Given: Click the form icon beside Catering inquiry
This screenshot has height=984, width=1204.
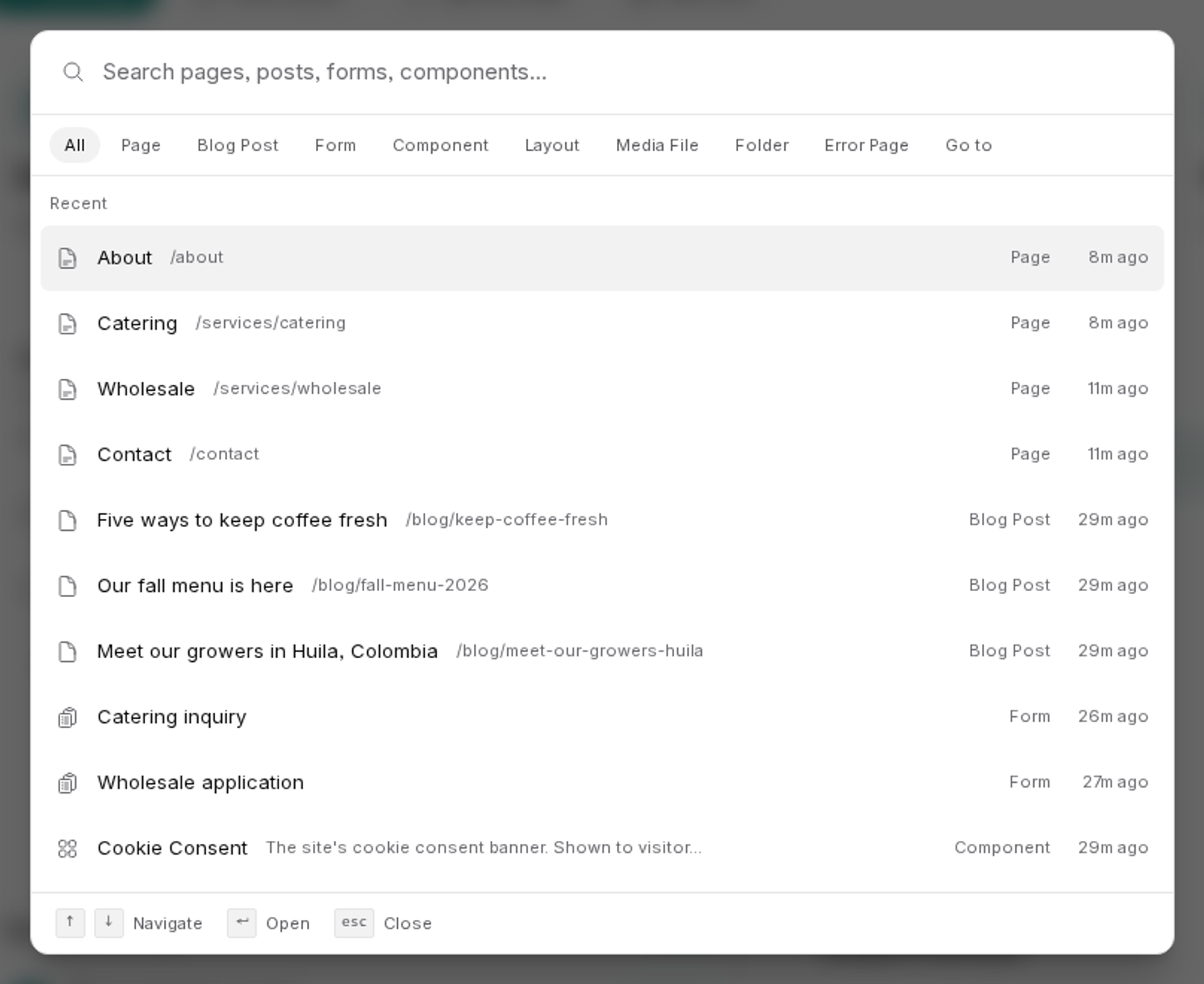Looking at the screenshot, I should point(68,717).
